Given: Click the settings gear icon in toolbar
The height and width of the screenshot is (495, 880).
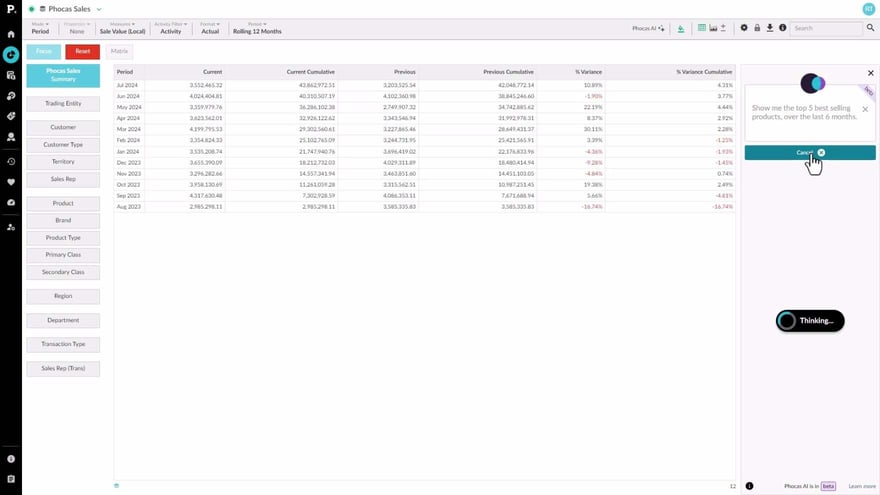Looking at the screenshot, I should (744, 28).
